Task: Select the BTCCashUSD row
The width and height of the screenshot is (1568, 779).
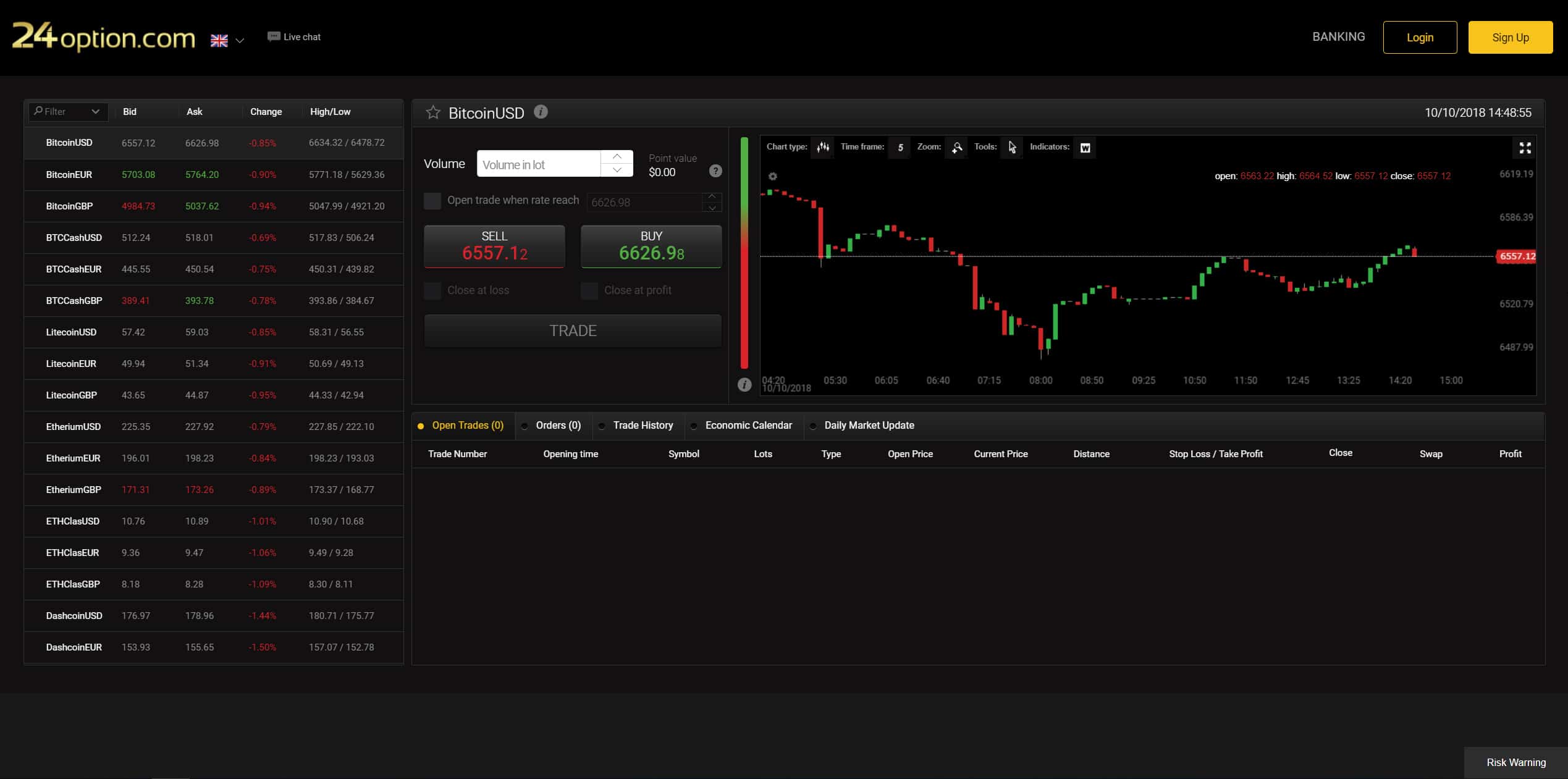Action: 214,238
